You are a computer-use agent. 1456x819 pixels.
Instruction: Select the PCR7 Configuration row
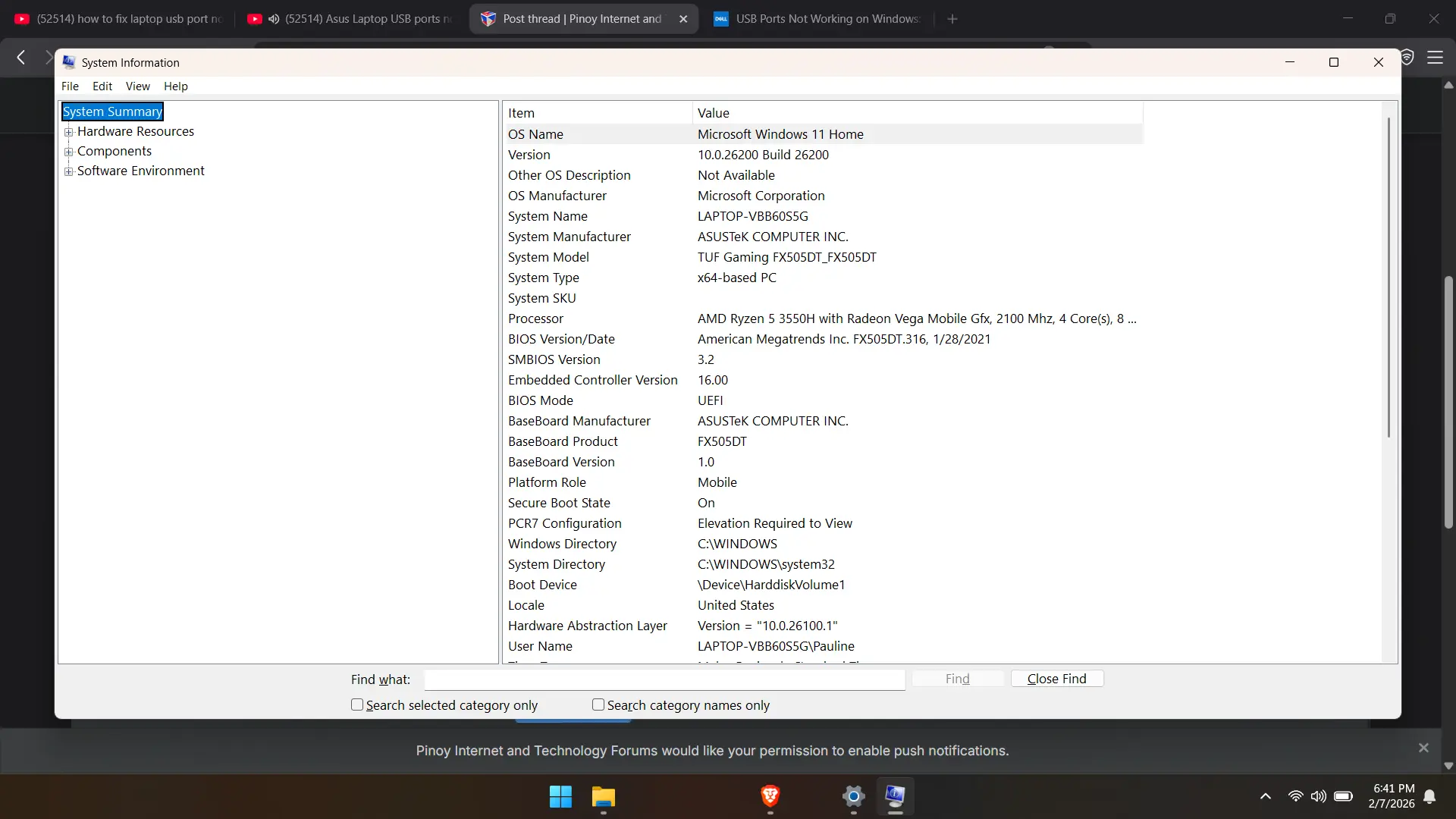(x=824, y=523)
